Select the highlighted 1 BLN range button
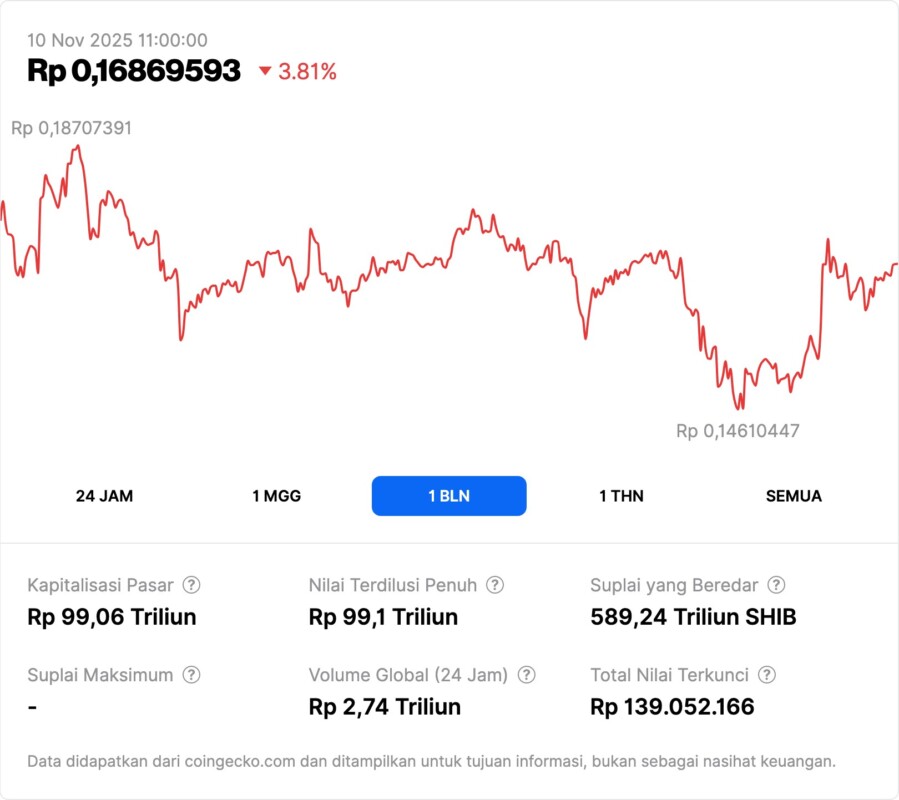This screenshot has height=800, width=899. 449,496
